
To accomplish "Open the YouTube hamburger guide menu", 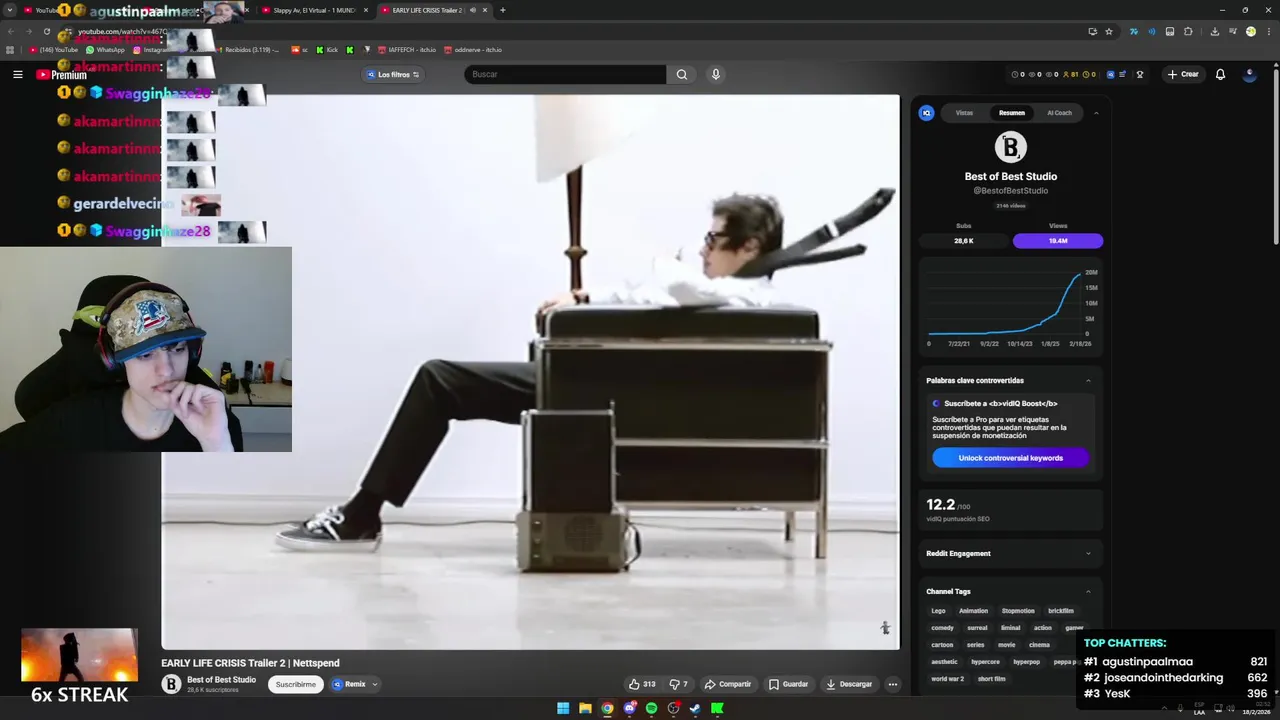I will coord(17,74).
